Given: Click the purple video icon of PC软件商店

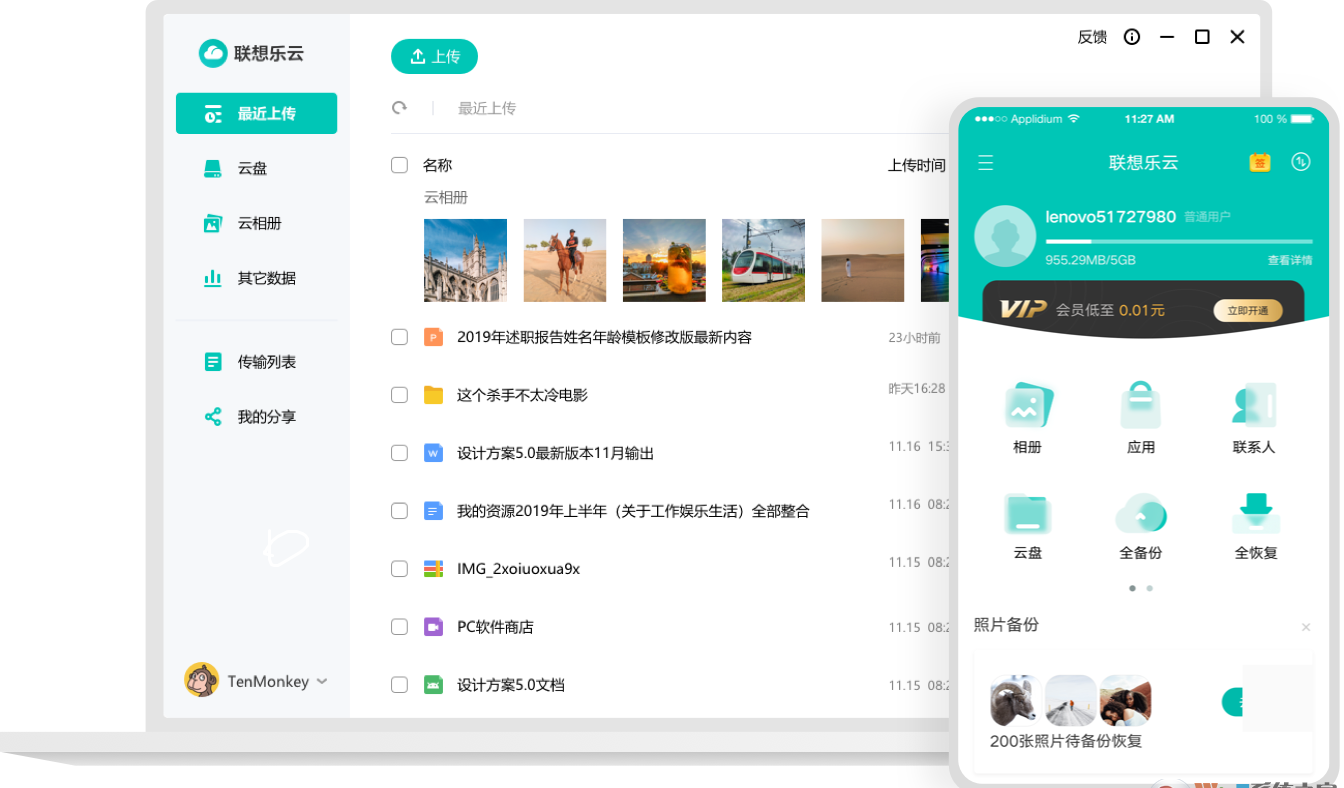Looking at the screenshot, I should 433,627.
